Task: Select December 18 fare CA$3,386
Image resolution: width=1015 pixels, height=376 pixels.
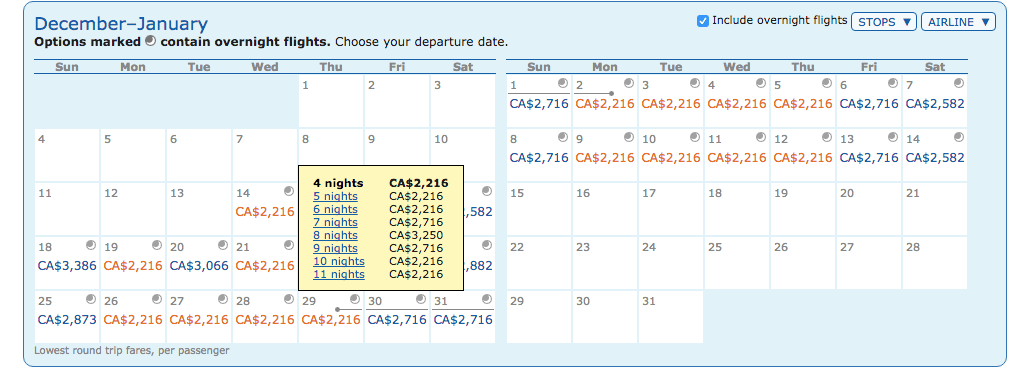Action: coord(67,265)
